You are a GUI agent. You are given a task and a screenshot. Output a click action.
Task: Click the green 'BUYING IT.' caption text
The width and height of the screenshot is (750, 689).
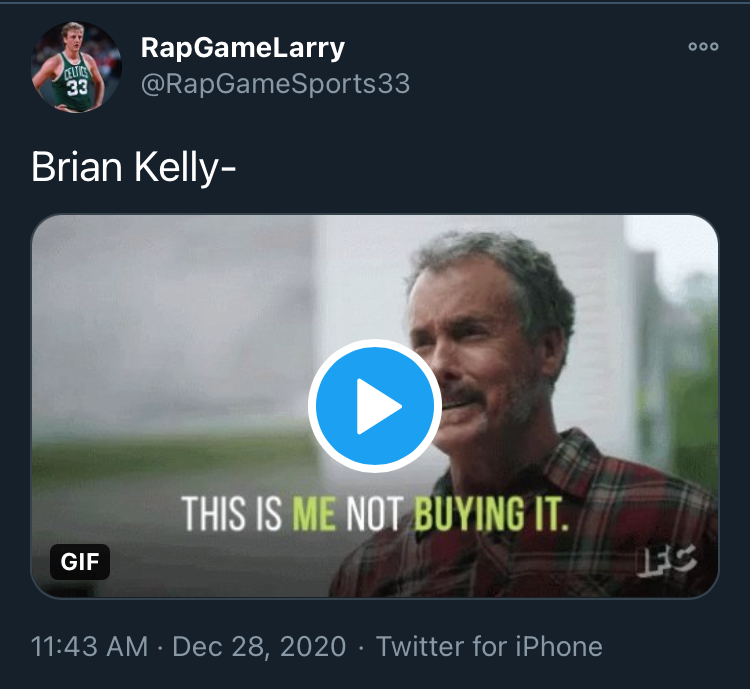(490, 514)
